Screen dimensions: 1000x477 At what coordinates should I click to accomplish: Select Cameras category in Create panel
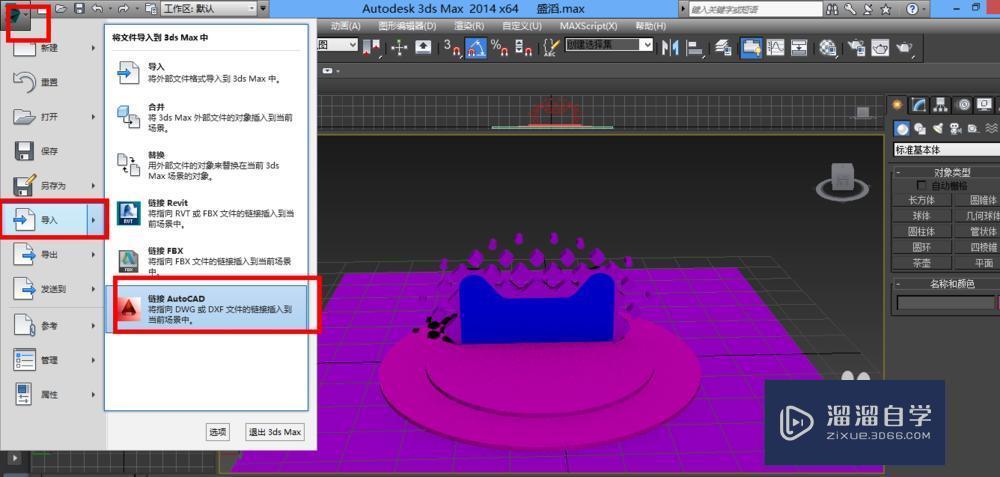(x=955, y=128)
